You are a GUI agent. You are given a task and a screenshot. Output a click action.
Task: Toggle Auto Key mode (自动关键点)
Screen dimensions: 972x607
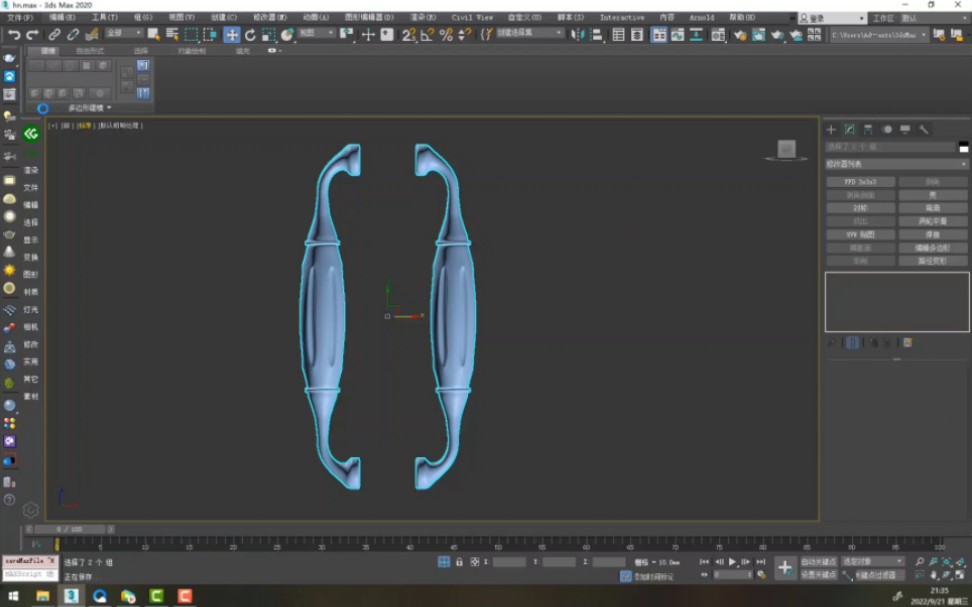(818, 562)
